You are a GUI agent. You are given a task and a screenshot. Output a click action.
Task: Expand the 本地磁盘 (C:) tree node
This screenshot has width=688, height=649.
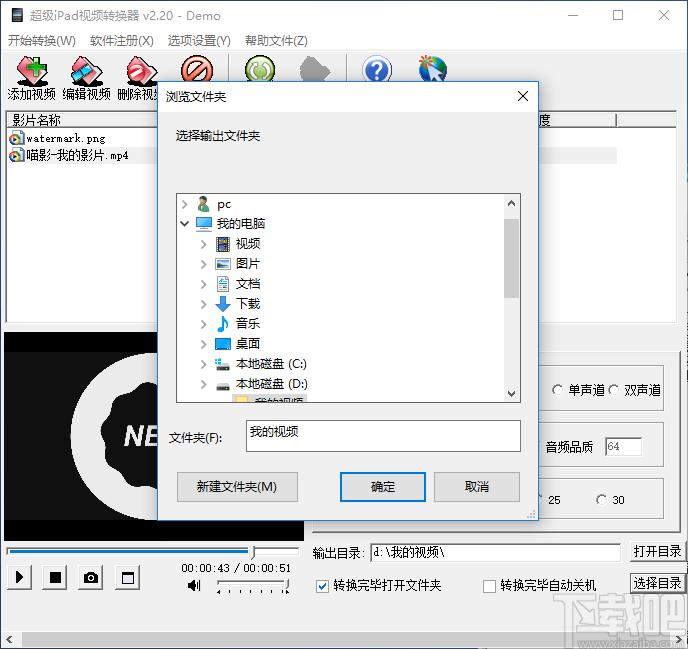click(204, 364)
